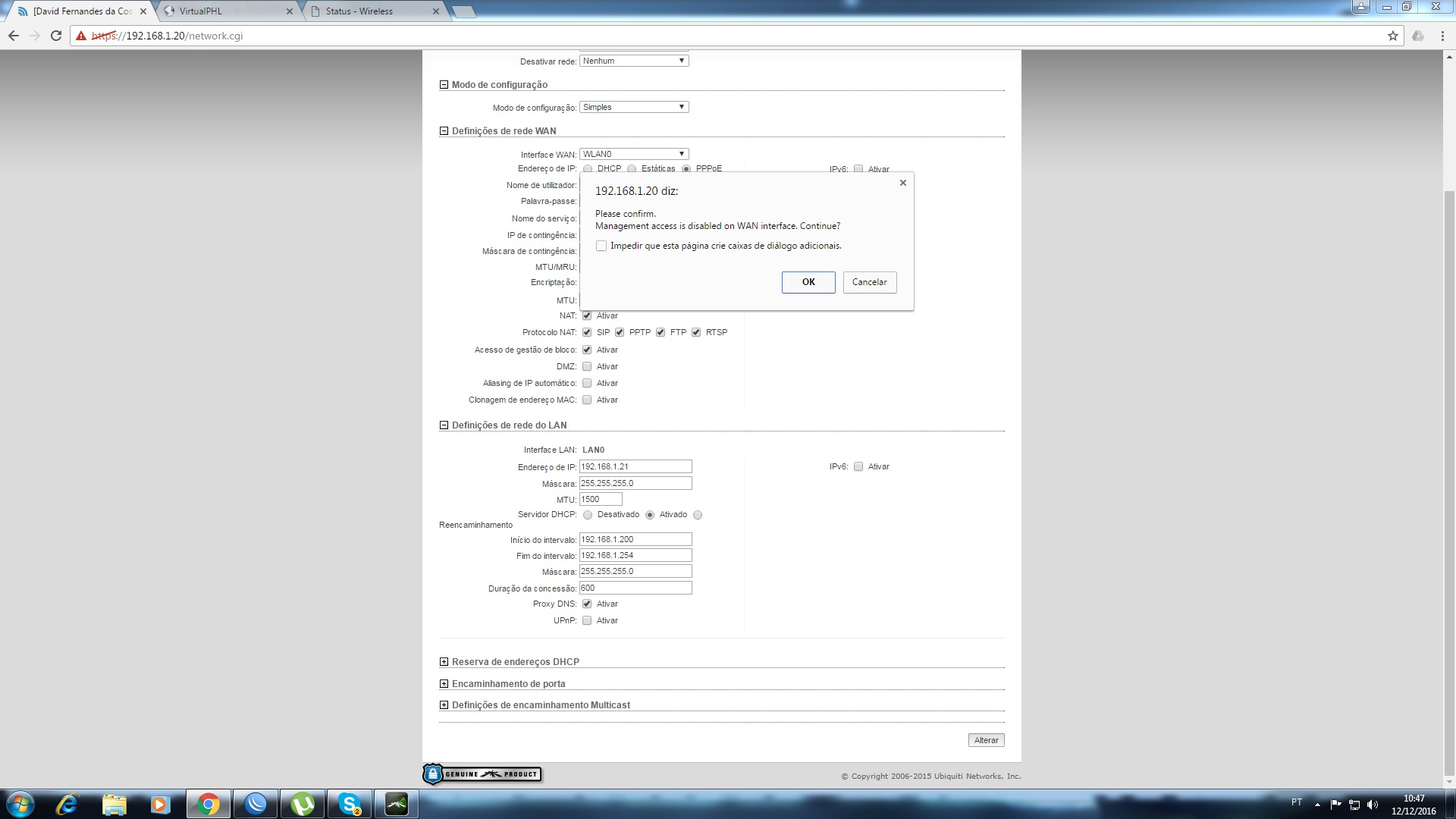Click the browser back arrow
Screen dimensions: 1456x819
[x=14, y=36]
